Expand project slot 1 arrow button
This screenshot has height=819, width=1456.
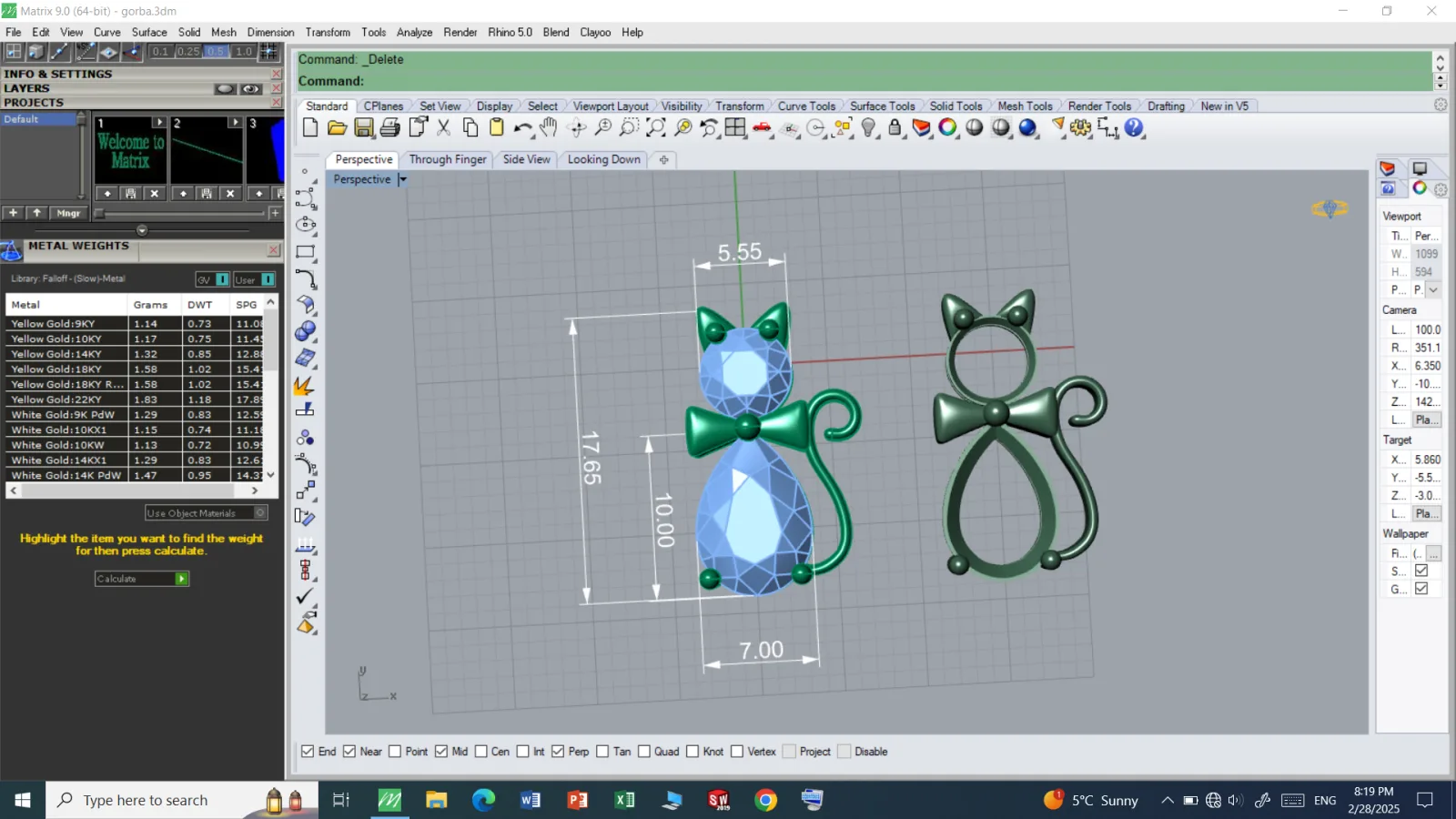pos(159,122)
